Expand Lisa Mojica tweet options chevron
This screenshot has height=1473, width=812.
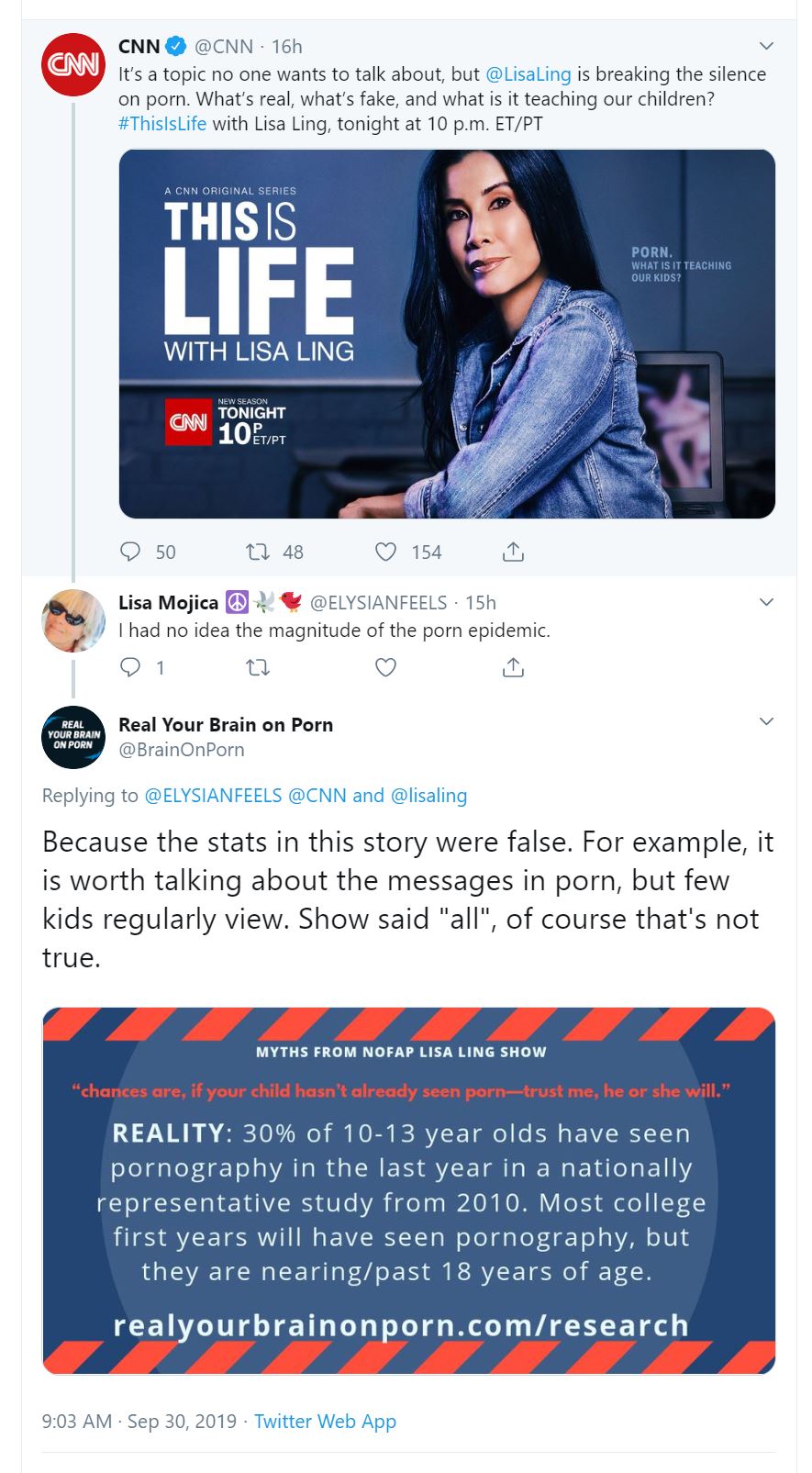pos(766,602)
